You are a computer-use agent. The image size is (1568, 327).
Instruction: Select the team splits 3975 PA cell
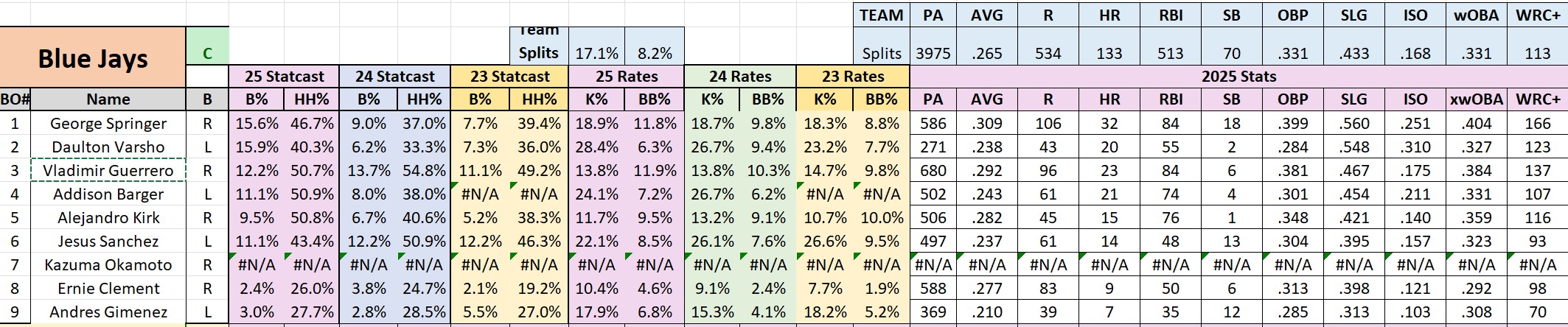click(933, 54)
